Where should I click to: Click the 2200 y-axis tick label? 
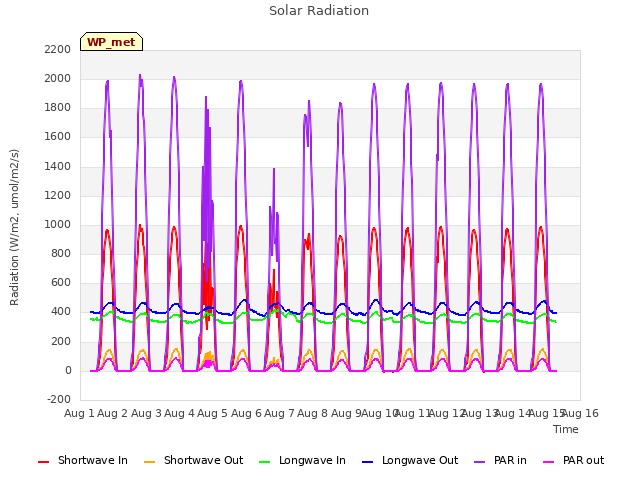click(x=58, y=49)
